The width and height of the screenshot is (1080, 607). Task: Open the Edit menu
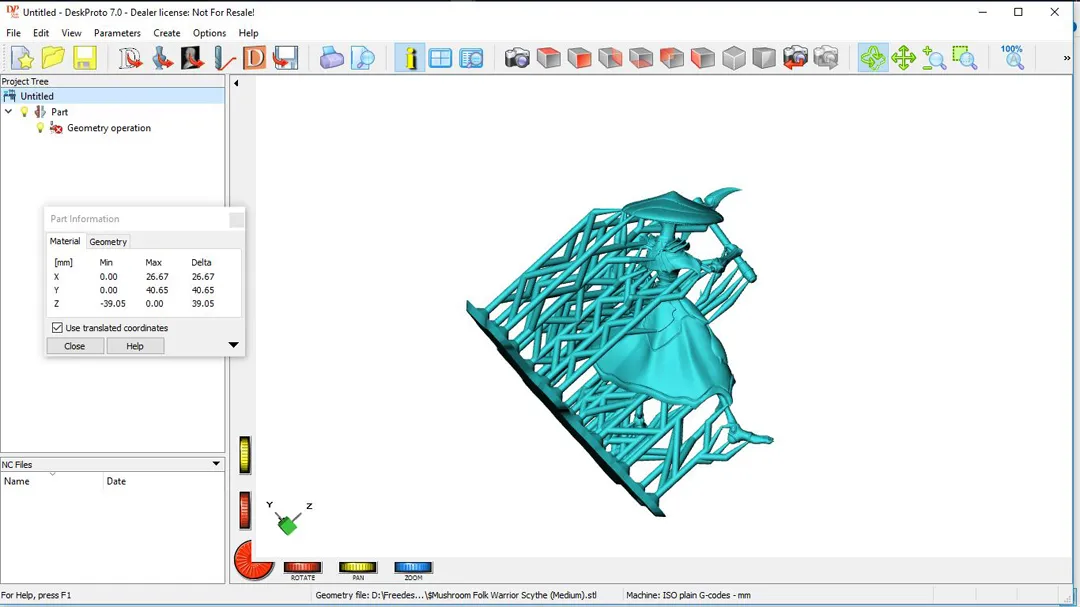(x=41, y=33)
